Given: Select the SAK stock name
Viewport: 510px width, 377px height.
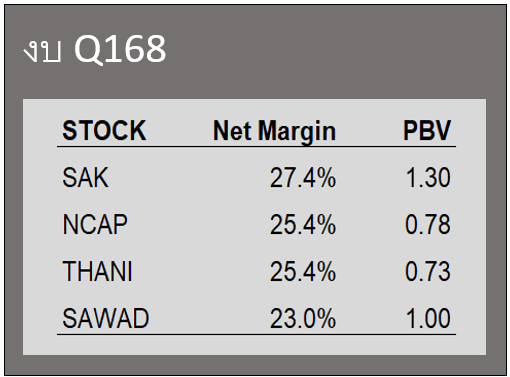Looking at the screenshot, I should (86, 178).
